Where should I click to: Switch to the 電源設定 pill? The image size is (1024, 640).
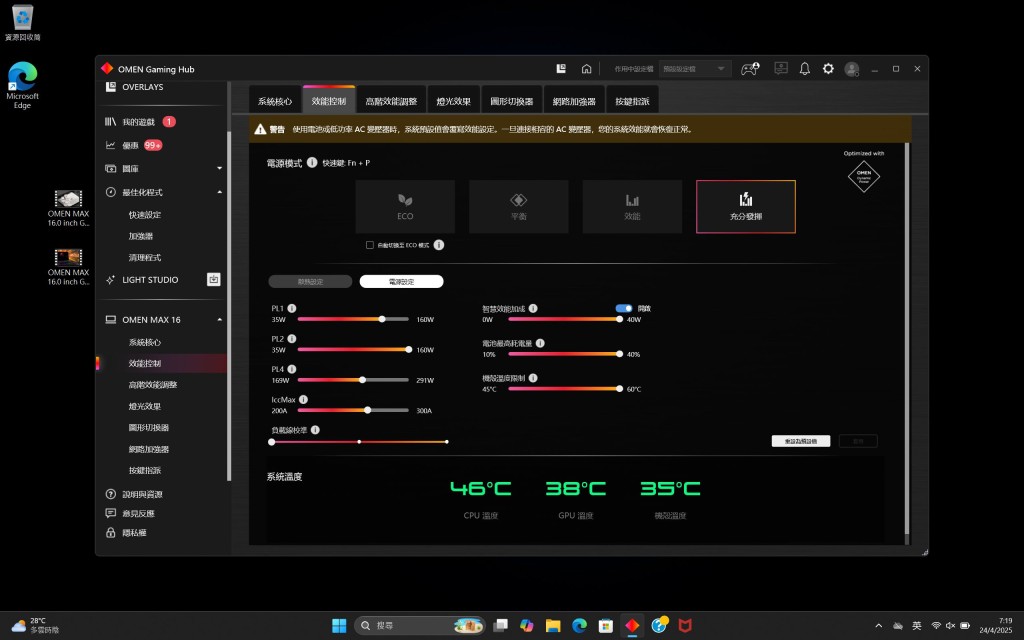tap(401, 281)
